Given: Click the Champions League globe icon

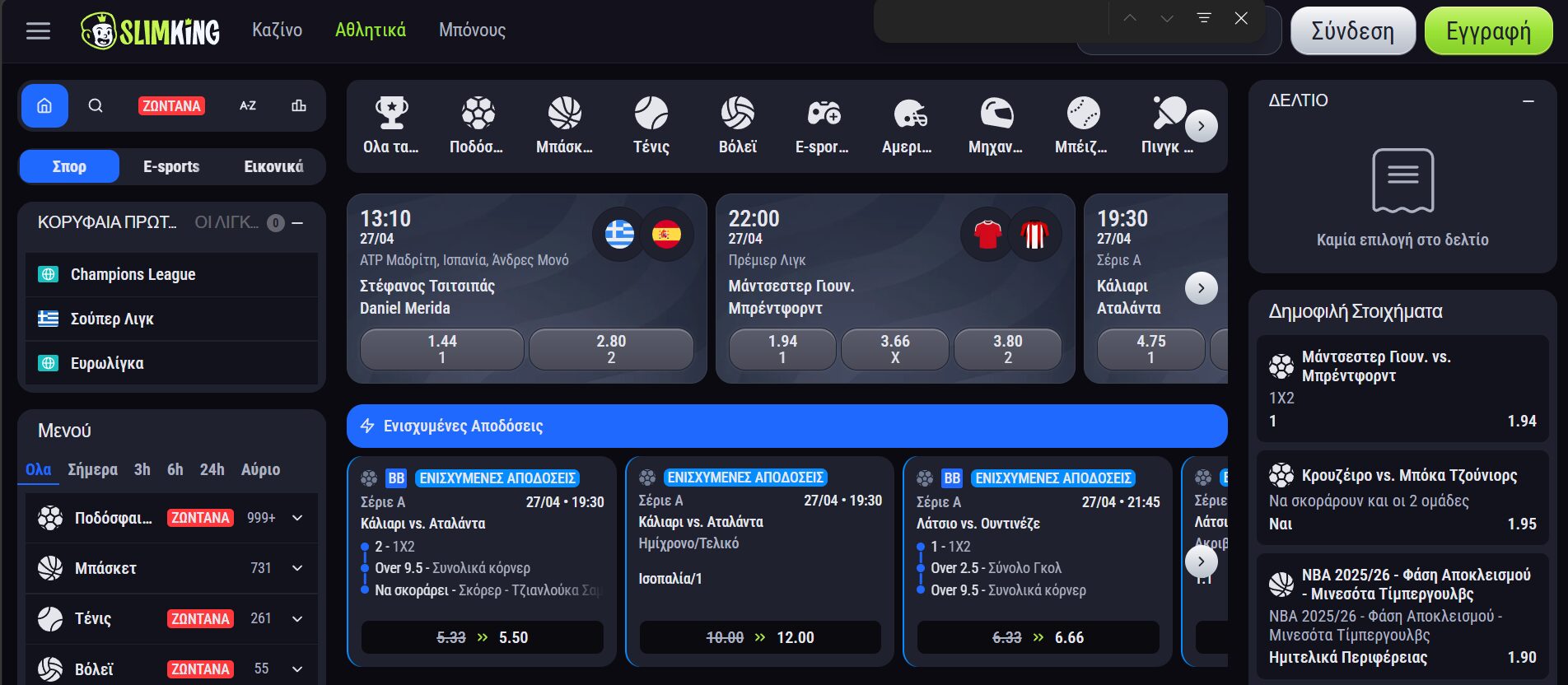Looking at the screenshot, I should tap(49, 274).
